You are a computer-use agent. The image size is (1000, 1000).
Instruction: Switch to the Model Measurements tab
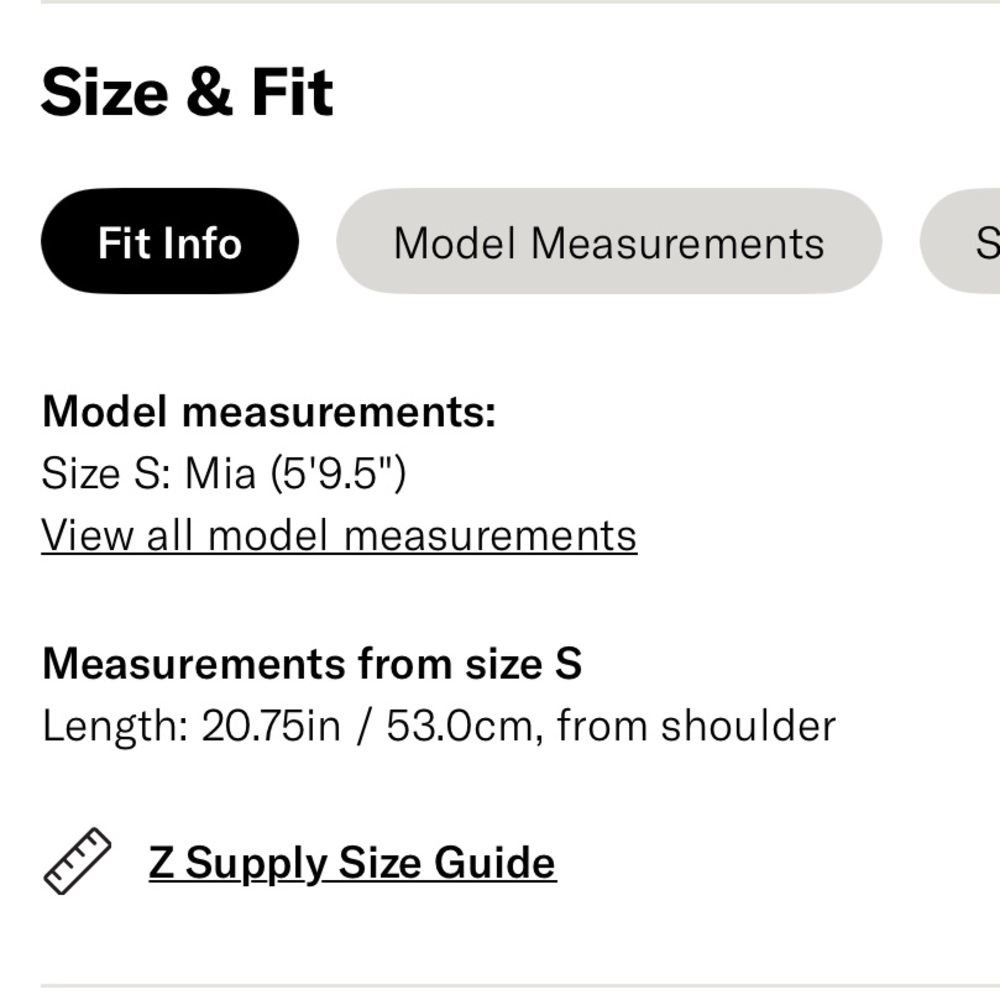(609, 241)
